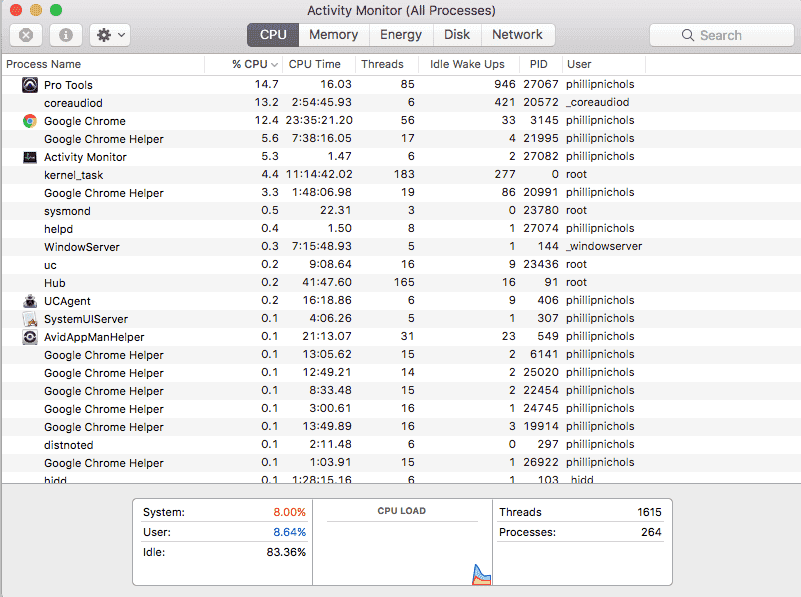
Task: Select Google Chrome Helper with PID 26922
Action: [402, 463]
